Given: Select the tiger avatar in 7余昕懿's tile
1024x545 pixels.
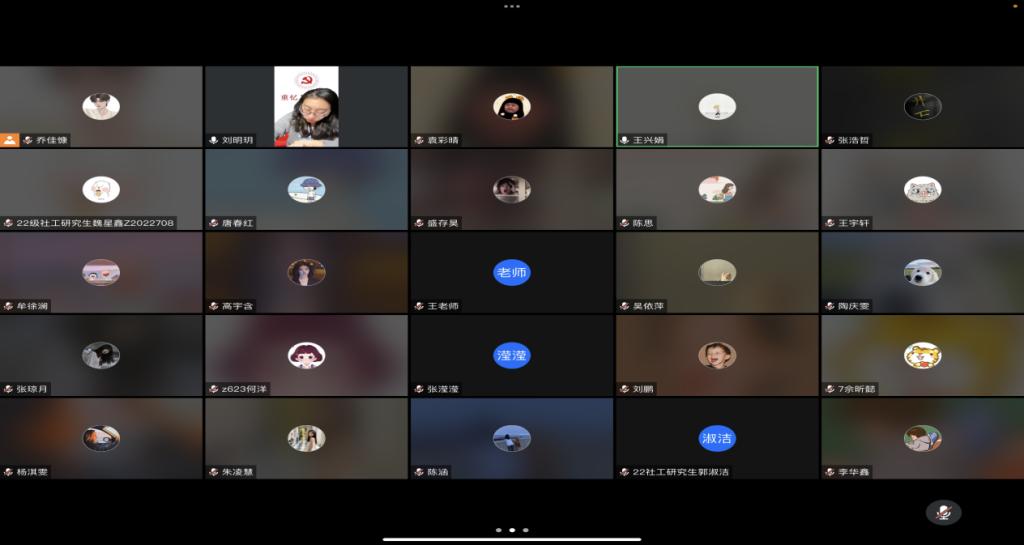Looking at the screenshot, I should point(922,355).
